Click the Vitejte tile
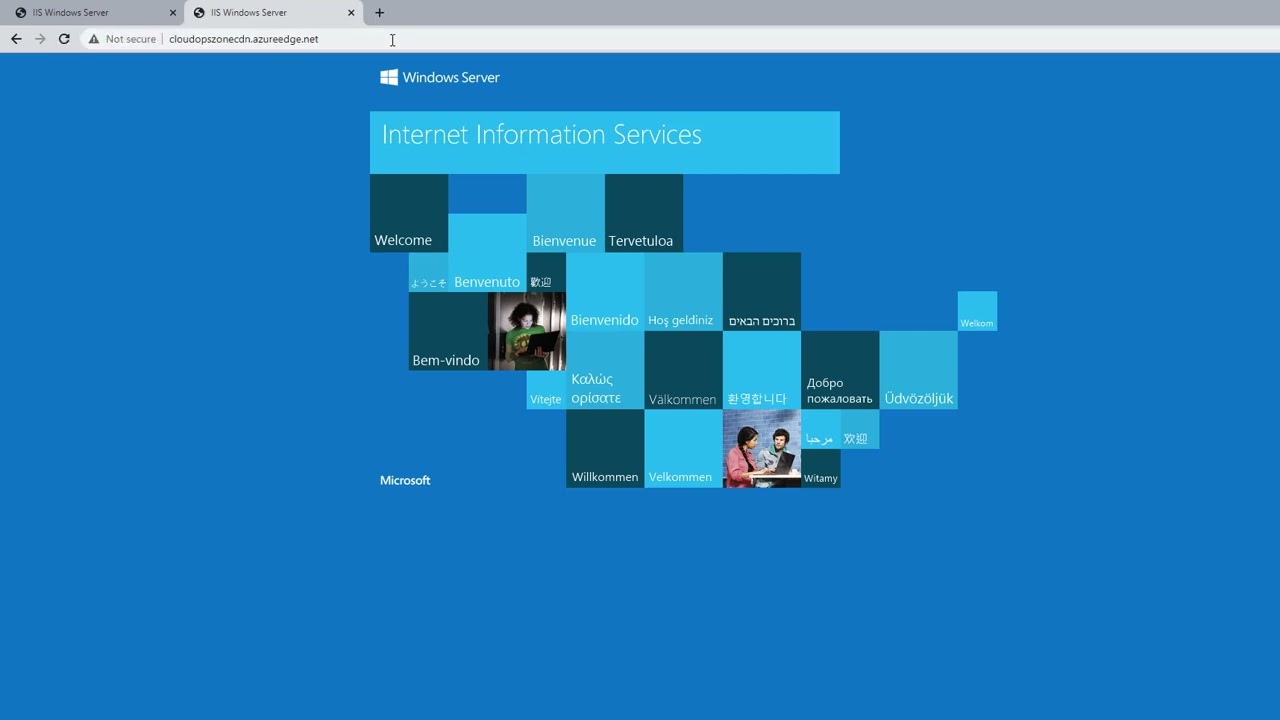1280x720 pixels. 546,390
